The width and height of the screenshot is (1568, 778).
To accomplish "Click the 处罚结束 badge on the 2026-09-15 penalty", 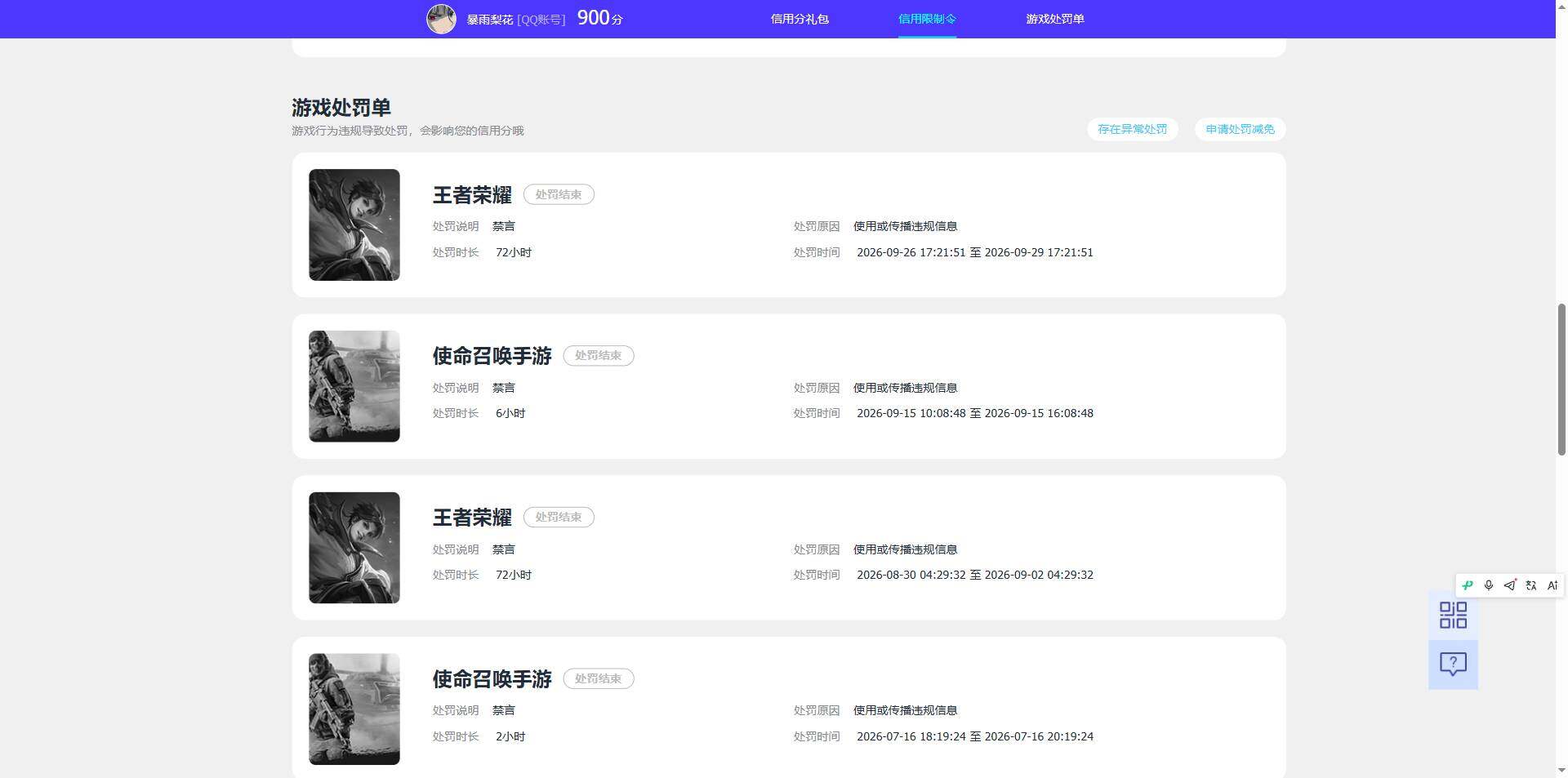I will point(599,356).
